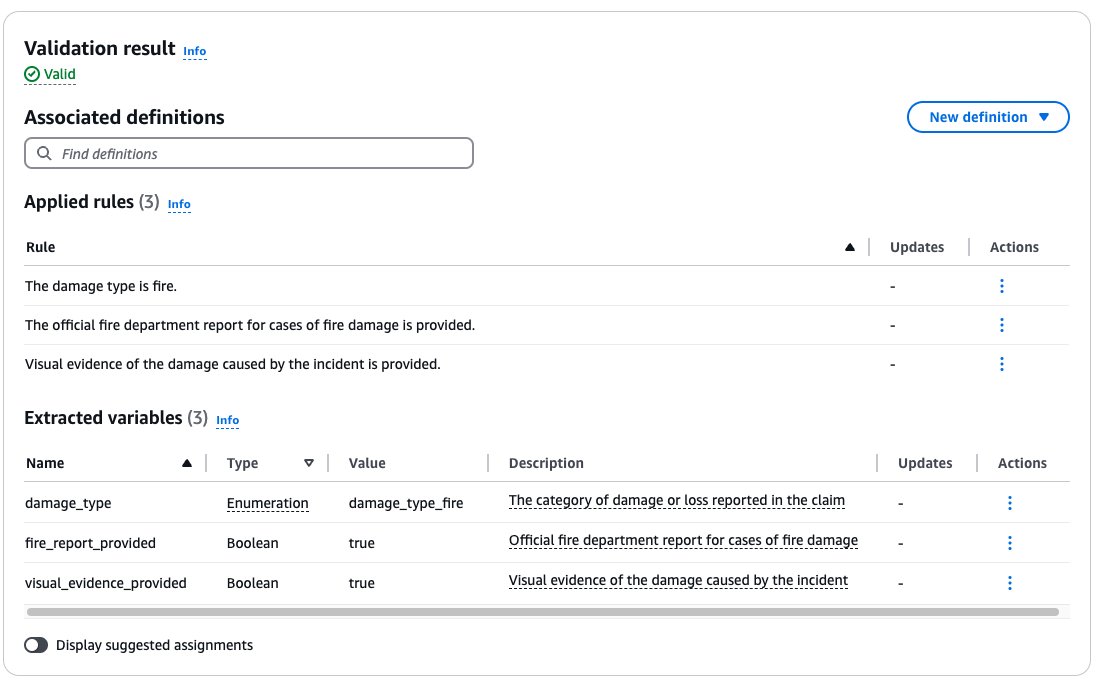
Task: Open the Enumeration type link for damage_type
Action: (268, 503)
